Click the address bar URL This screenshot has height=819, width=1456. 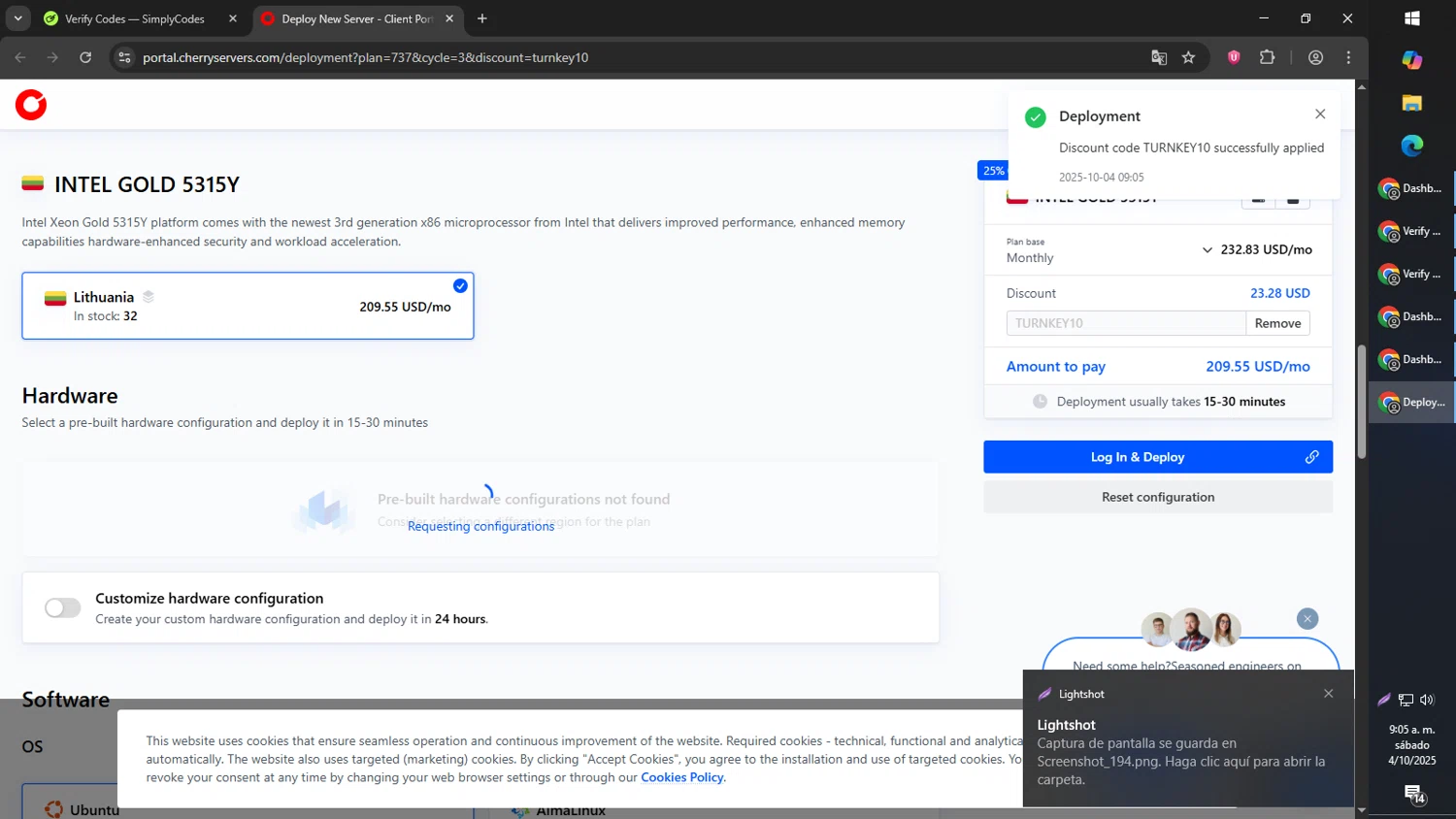[x=365, y=57]
